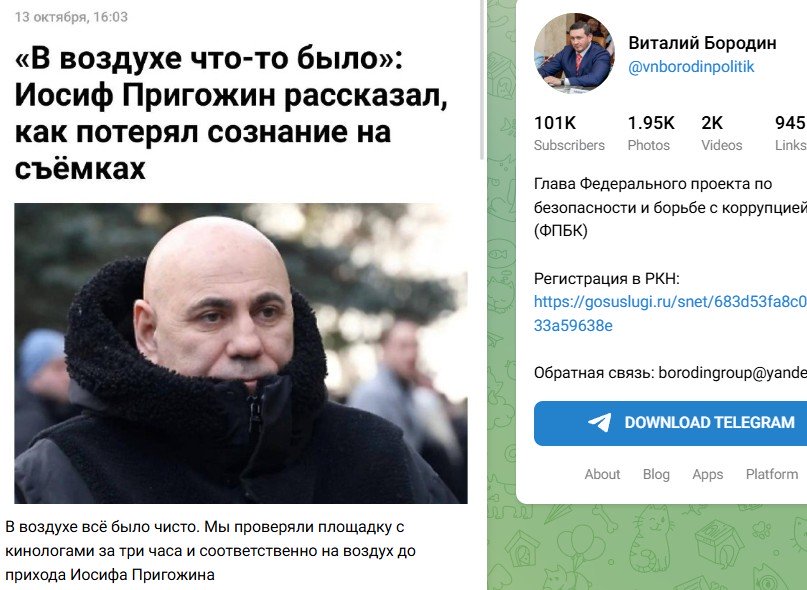The width and height of the screenshot is (807, 590).
Task: Click the article date 13 октября, 16:03
Action: coord(71,17)
